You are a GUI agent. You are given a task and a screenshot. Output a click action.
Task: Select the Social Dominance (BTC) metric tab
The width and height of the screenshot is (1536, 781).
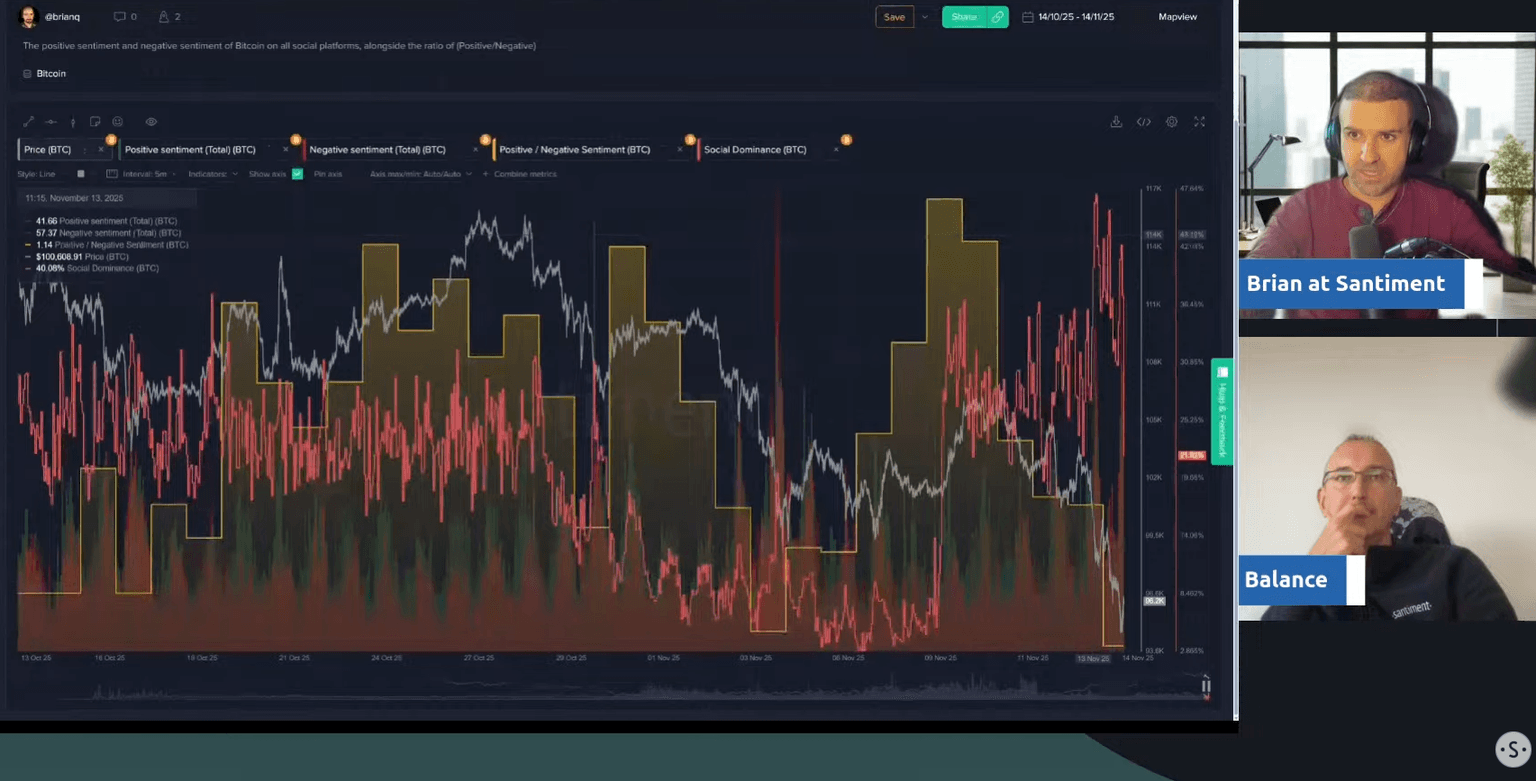(754, 150)
